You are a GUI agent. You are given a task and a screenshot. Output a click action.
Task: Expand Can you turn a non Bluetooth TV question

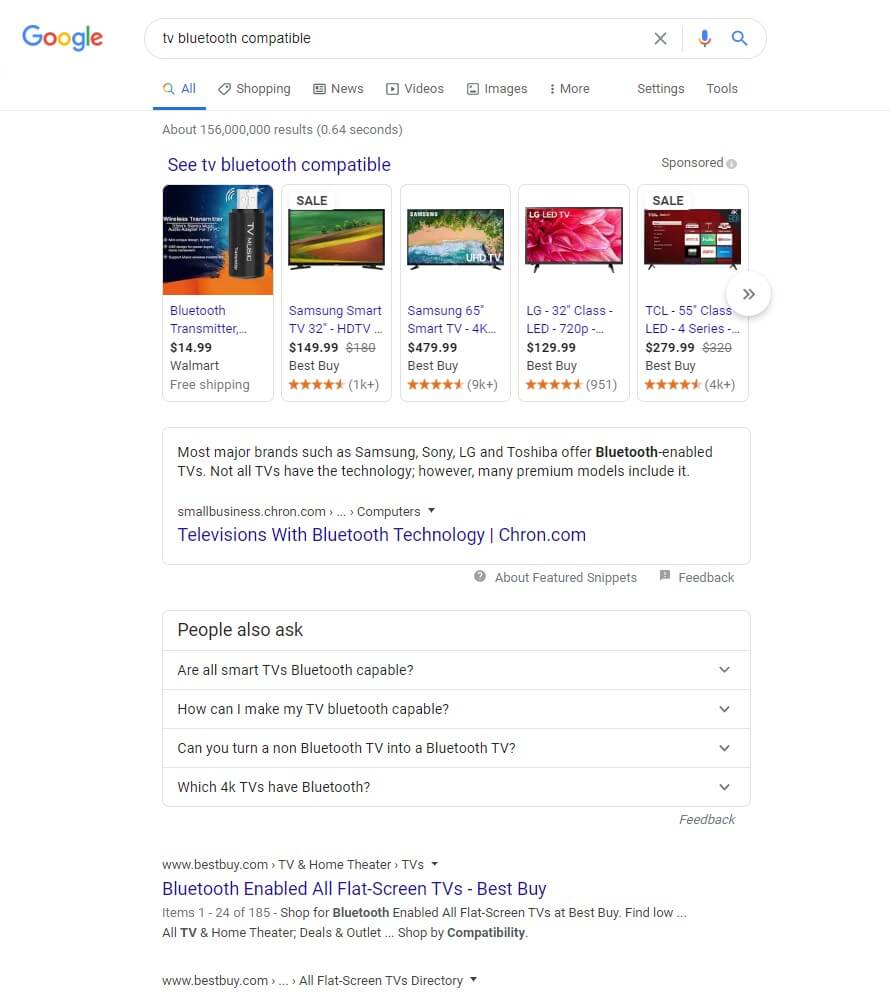point(456,748)
